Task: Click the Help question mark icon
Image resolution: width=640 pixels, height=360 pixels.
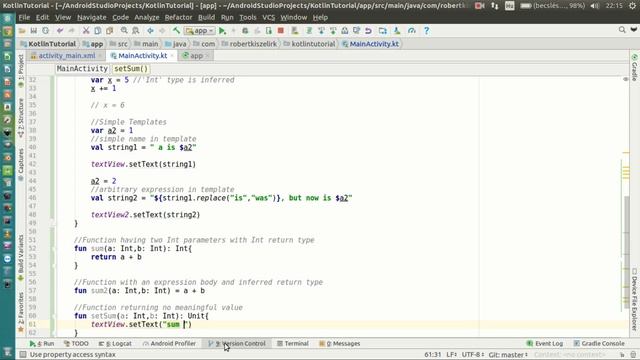Action: point(426,31)
